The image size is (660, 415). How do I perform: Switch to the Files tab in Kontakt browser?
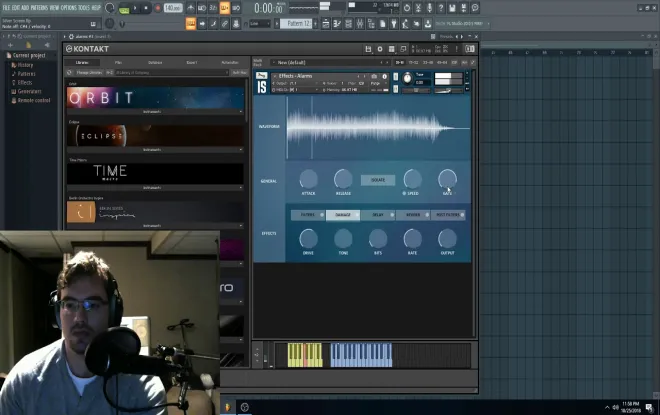(x=118, y=62)
